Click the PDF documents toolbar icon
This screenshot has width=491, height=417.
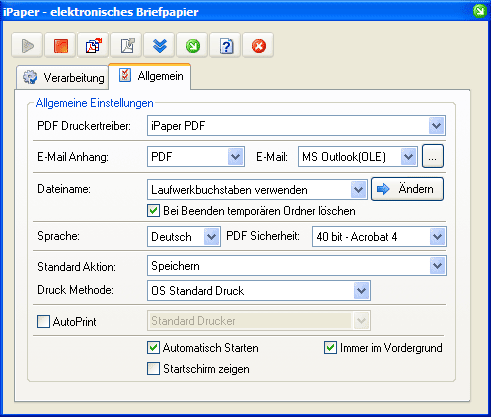[x=93, y=45]
